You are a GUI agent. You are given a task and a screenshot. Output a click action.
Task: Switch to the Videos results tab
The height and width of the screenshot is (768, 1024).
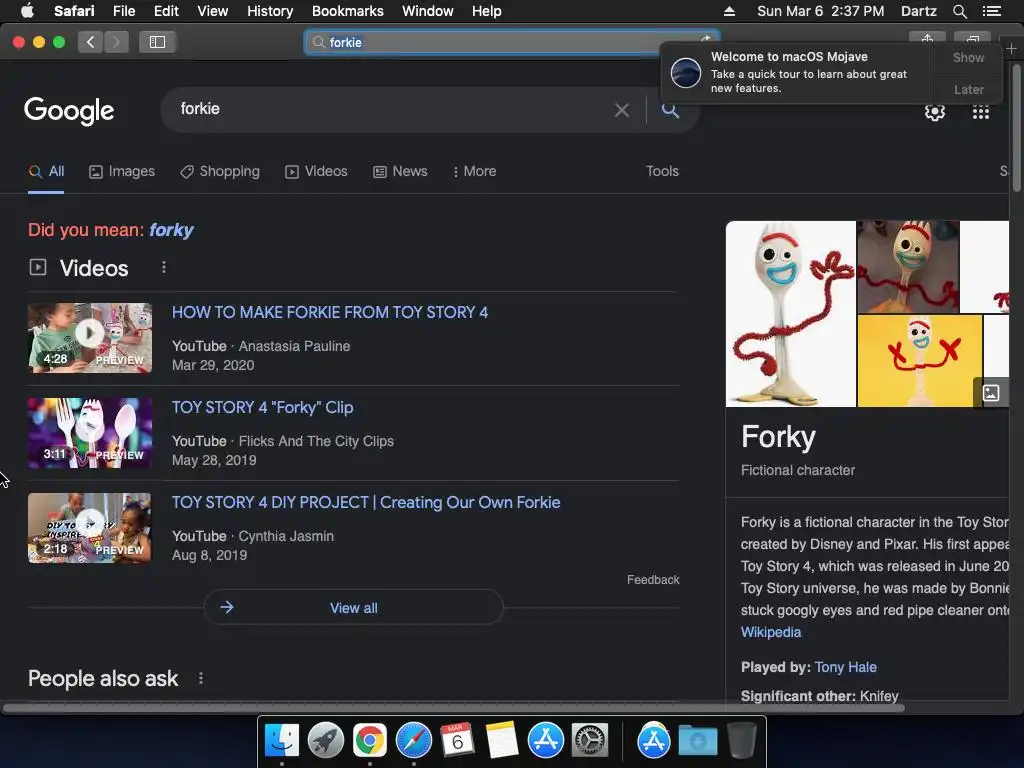[x=316, y=171]
